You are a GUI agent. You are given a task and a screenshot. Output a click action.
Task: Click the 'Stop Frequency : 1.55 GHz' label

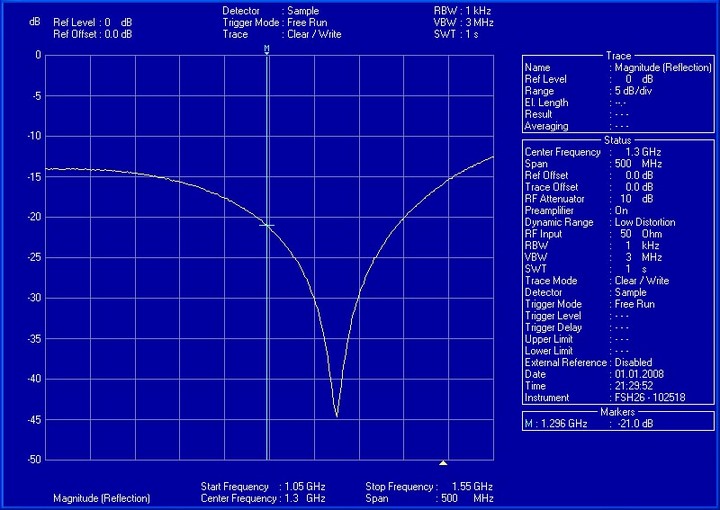tap(429, 487)
